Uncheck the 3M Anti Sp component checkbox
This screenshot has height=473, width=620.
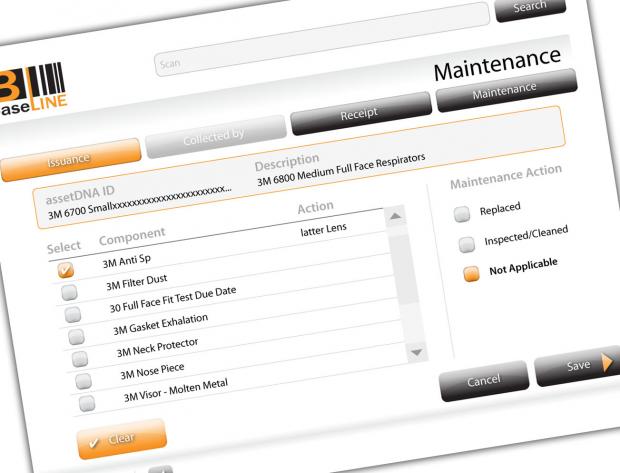66,270
